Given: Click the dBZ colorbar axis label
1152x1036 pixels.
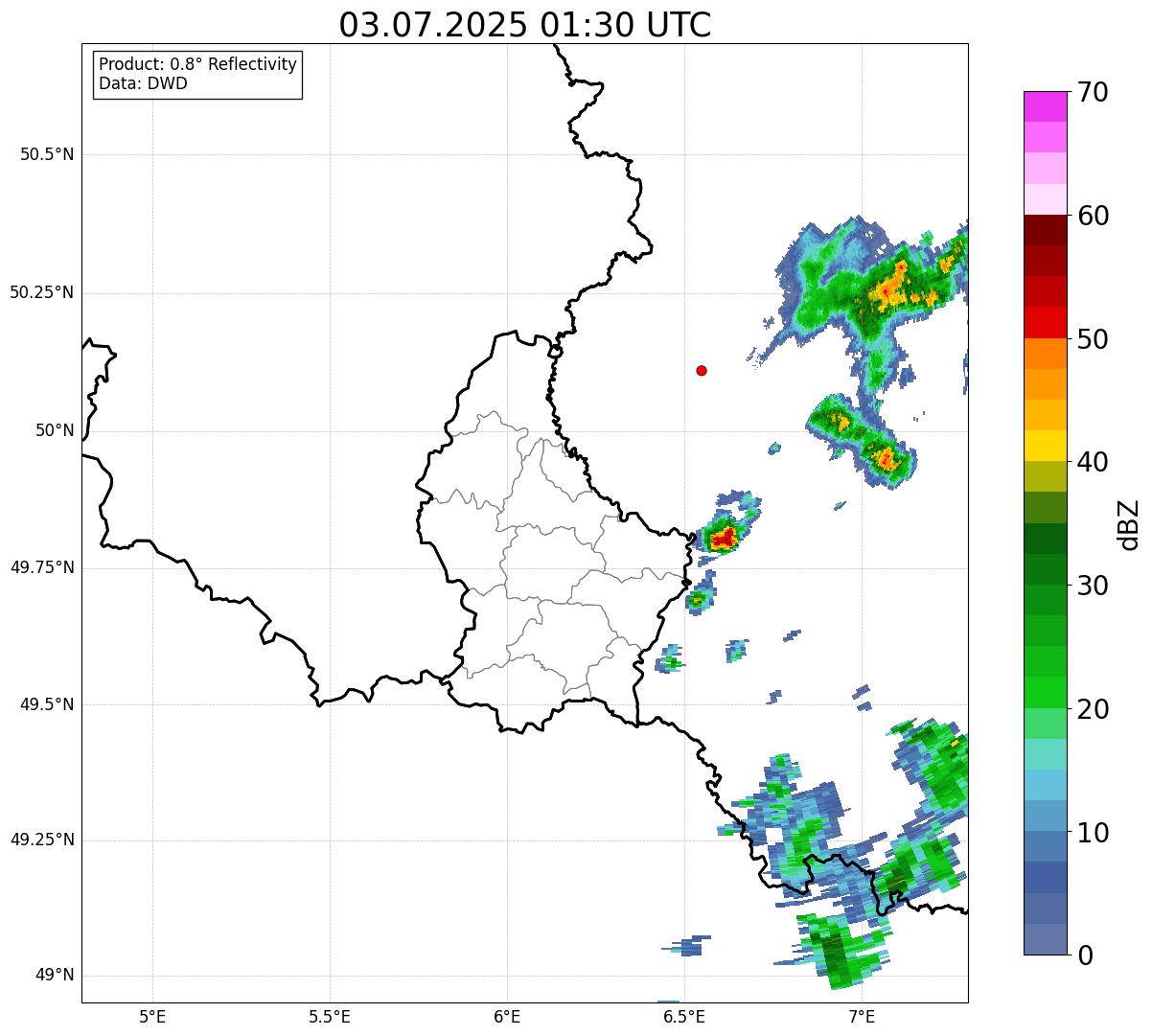Looking at the screenshot, I should pos(1129,523).
